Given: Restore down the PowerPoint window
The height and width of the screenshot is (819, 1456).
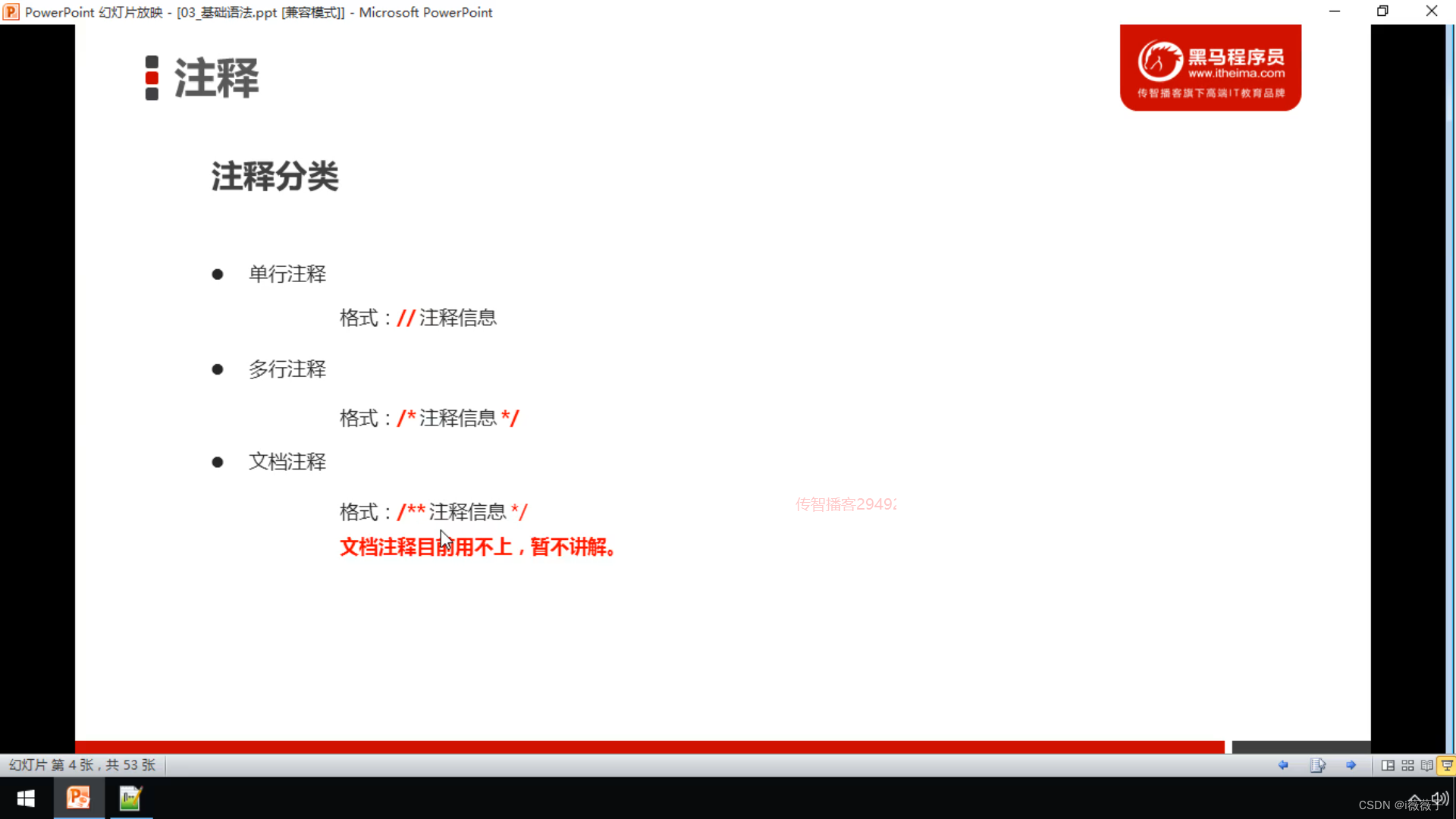Looking at the screenshot, I should 1382,11.
